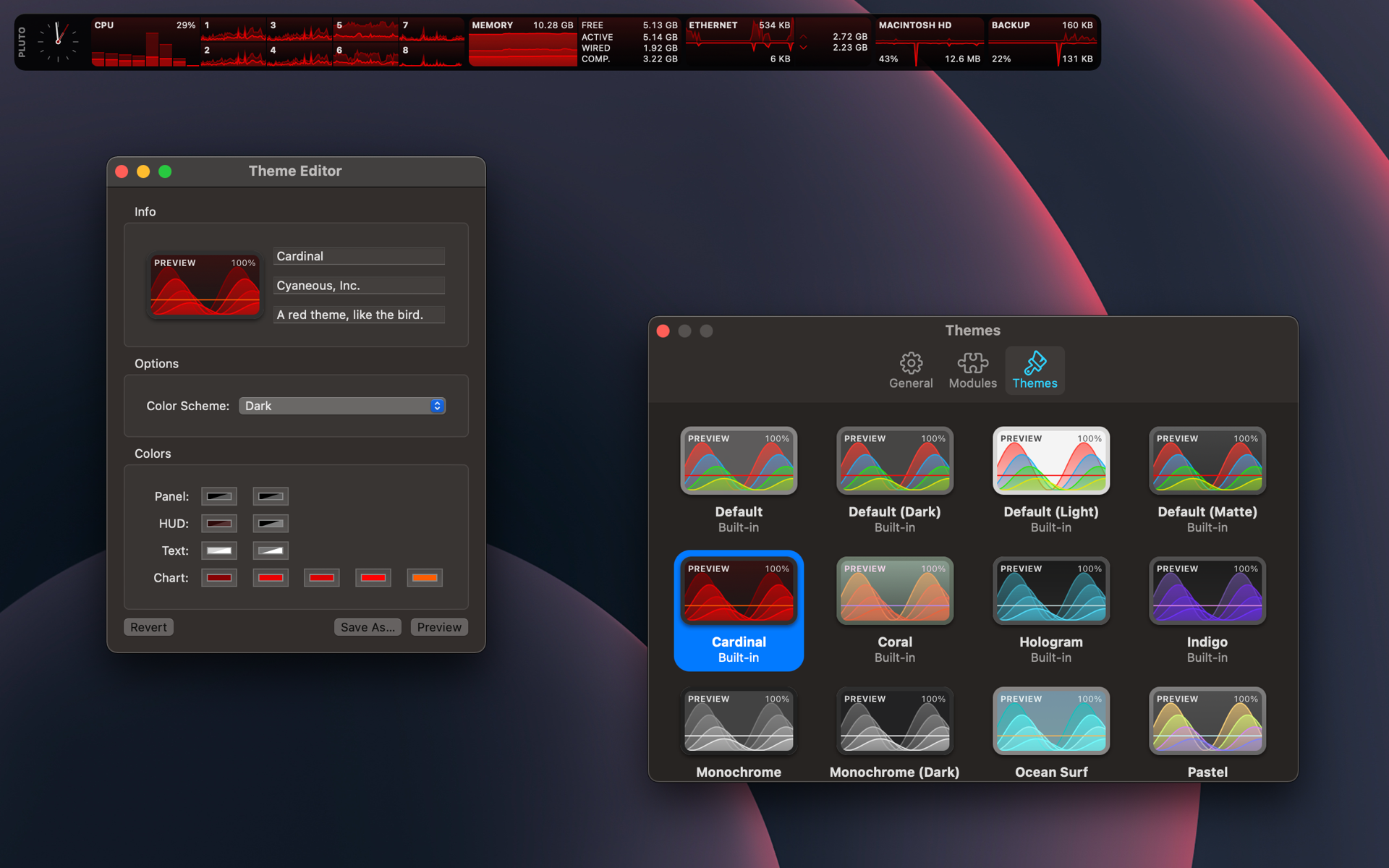Open the first Panel color swatch
1389x868 pixels.
click(x=219, y=496)
